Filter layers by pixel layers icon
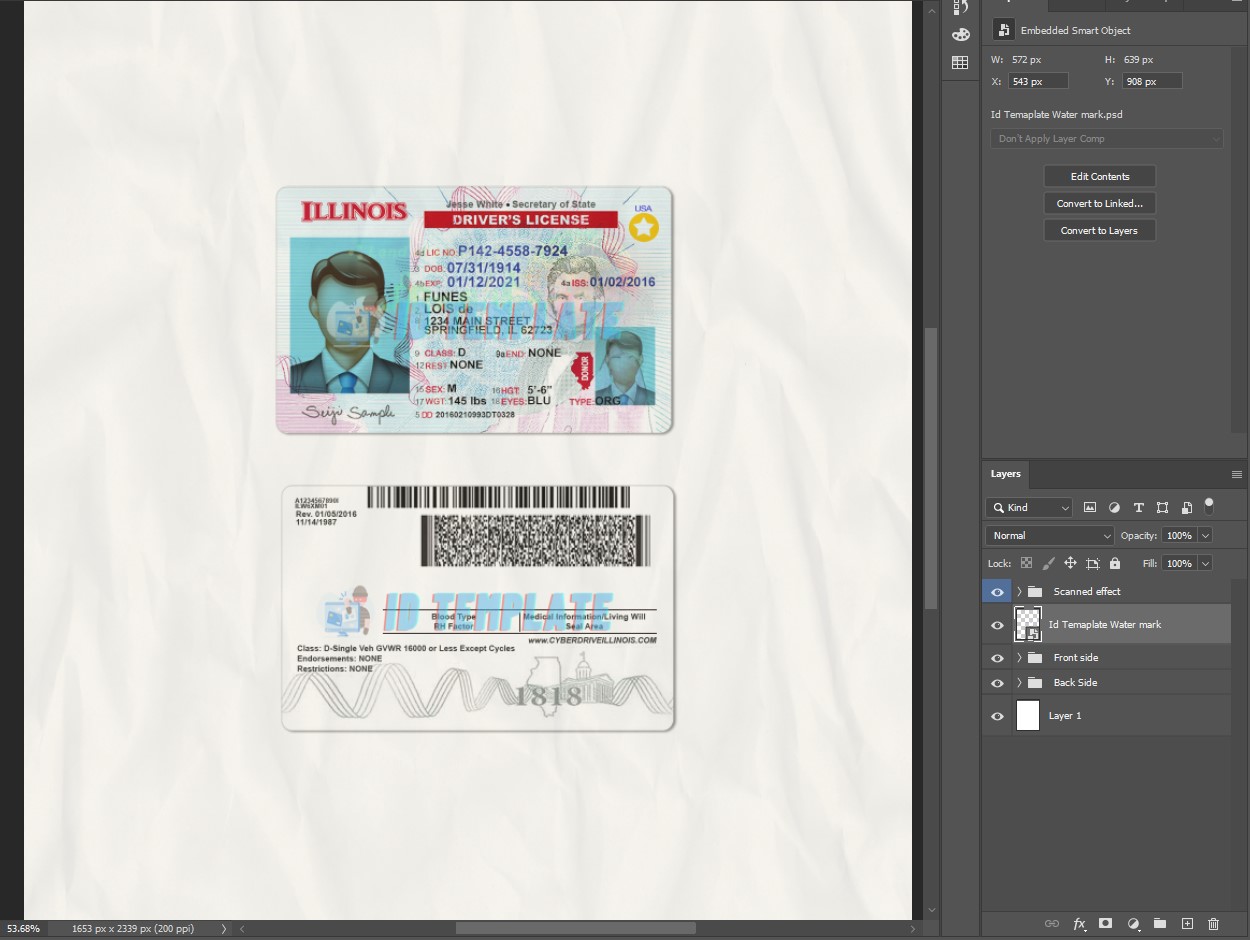 click(1090, 508)
